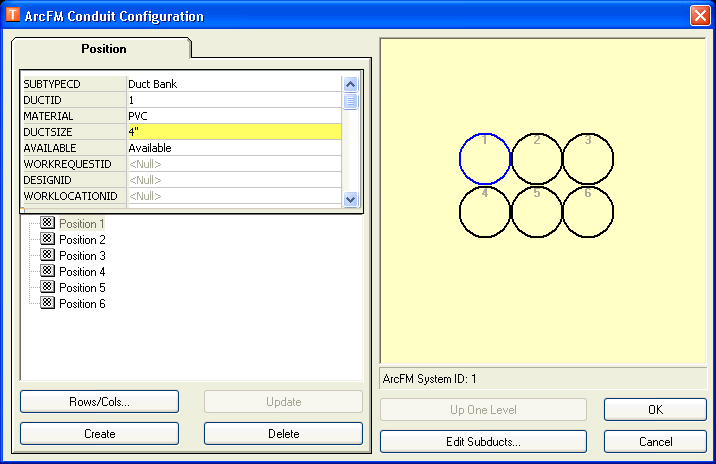Click the Position 2 tree icon
This screenshot has height=464, width=716.
point(47,239)
